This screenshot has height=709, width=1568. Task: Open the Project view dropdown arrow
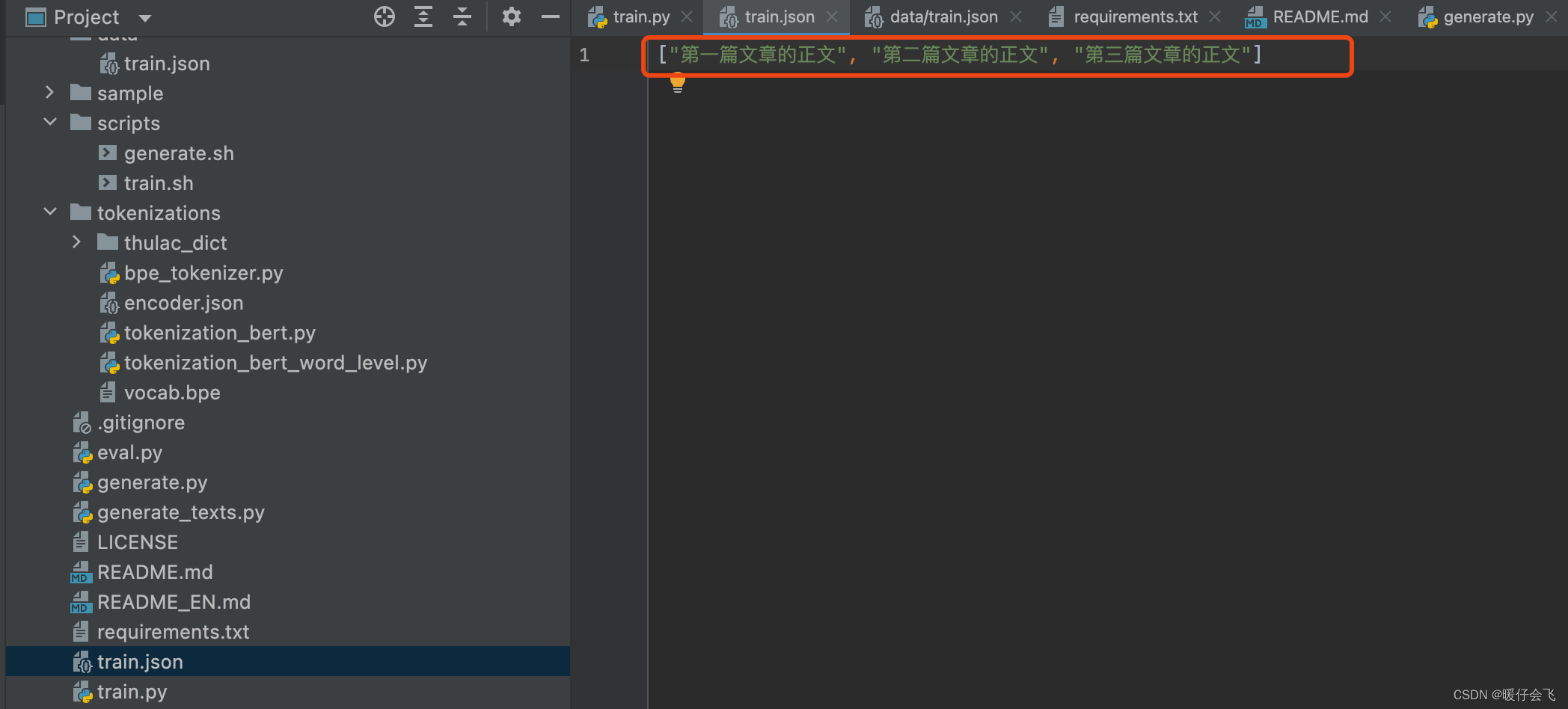(x=145, y=18)
